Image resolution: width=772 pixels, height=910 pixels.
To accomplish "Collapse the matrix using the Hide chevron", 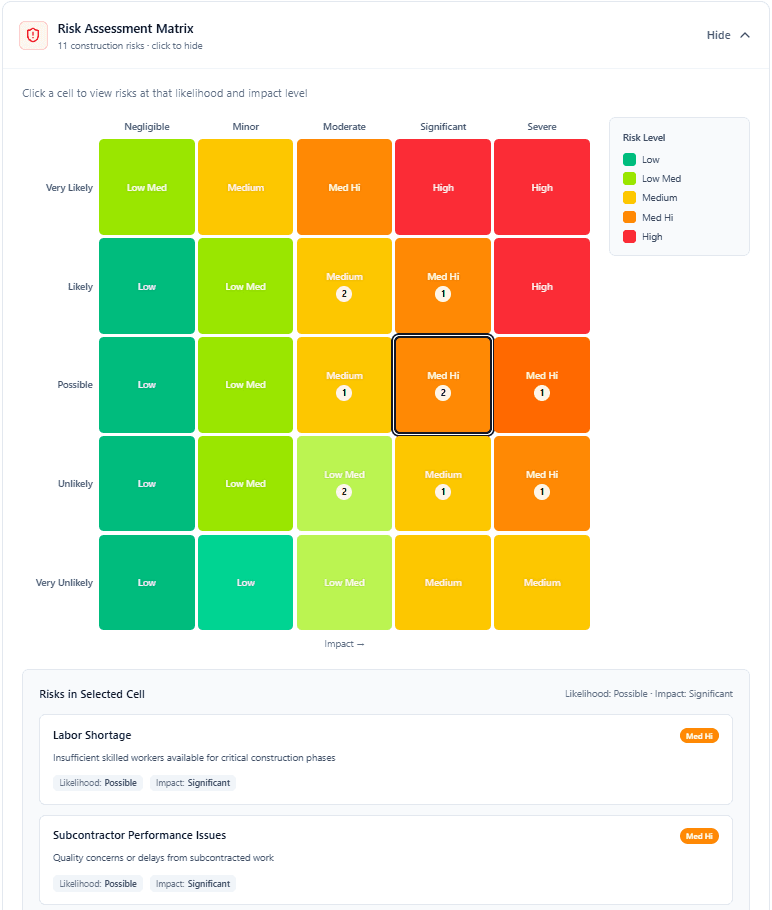I will click(745, 34).
